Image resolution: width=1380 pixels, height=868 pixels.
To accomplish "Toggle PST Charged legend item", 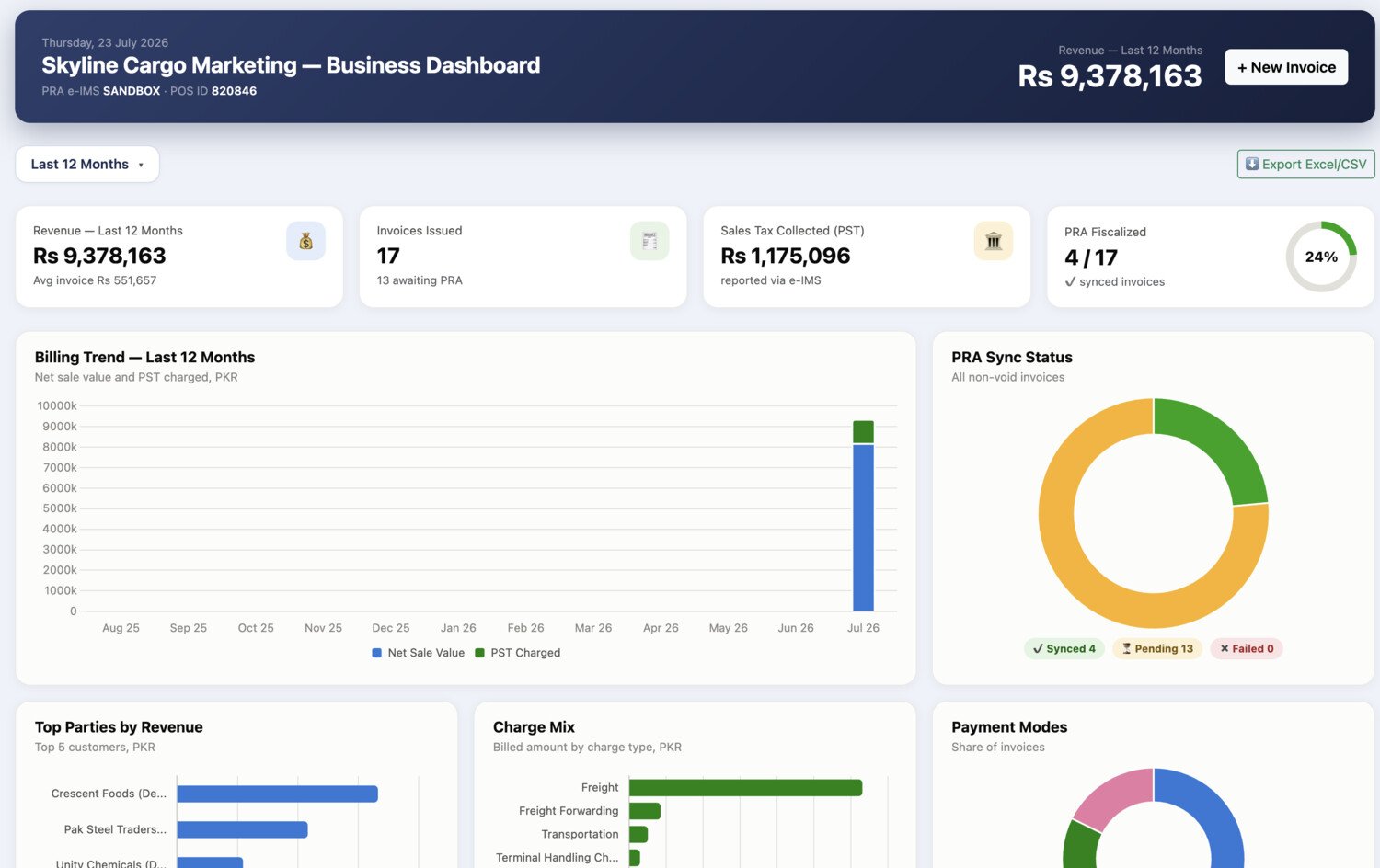I will [518, 653].
